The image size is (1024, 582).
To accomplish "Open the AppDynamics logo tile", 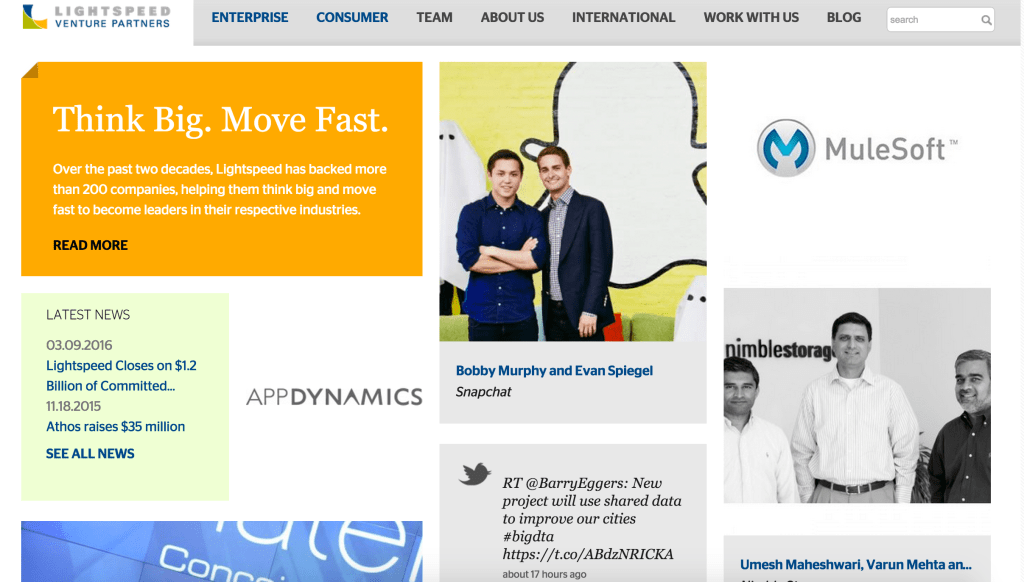I will click(x=334, y=396).
